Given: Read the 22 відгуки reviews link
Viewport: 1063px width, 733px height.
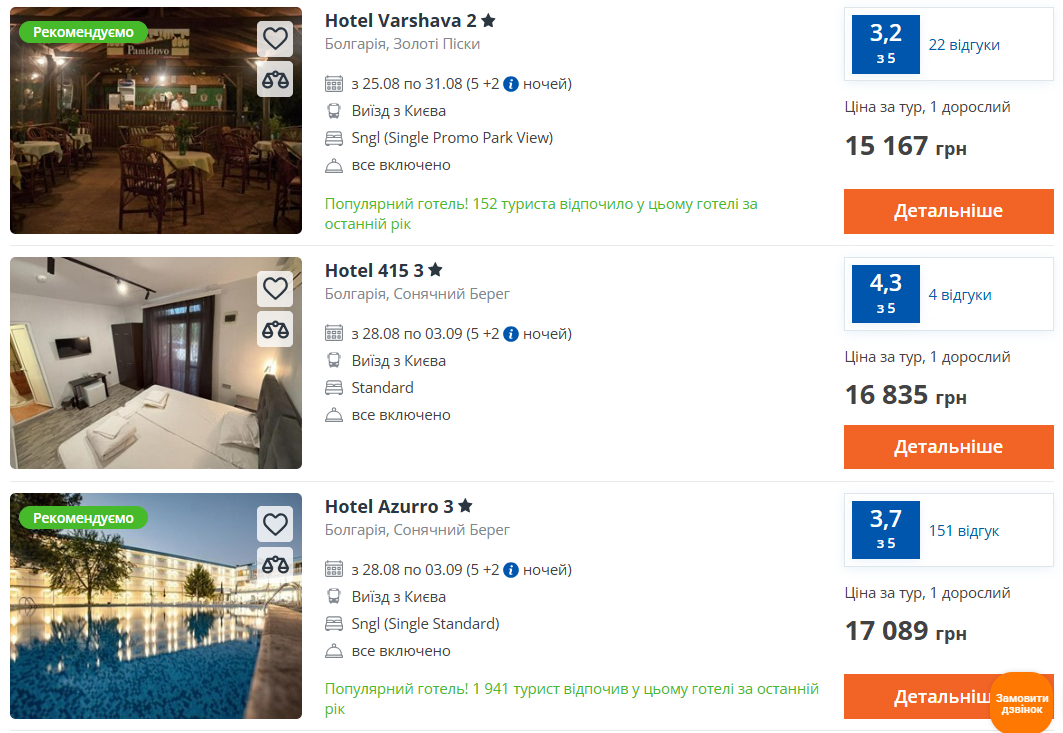Looking at the screenshot, I should point(964,45).
